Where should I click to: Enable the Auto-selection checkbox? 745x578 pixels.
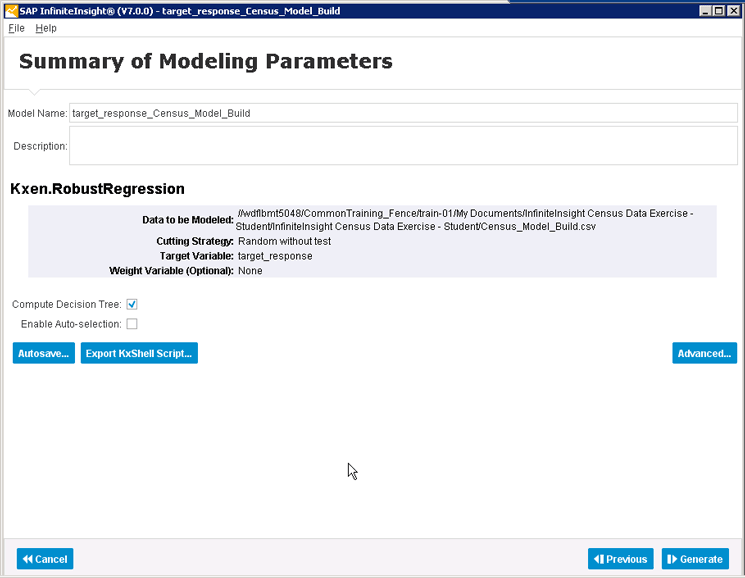click(132, 323)
